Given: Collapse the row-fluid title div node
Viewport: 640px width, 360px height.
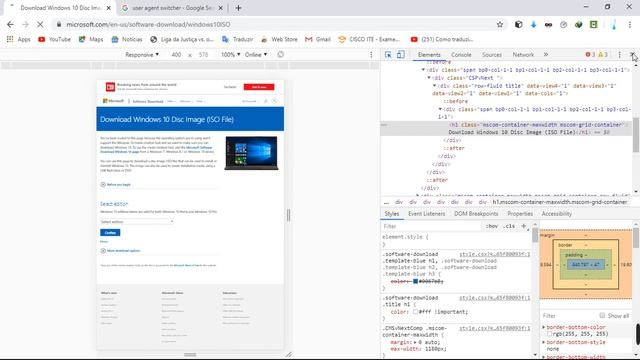Looking at the screenshot, I should 435,86.
